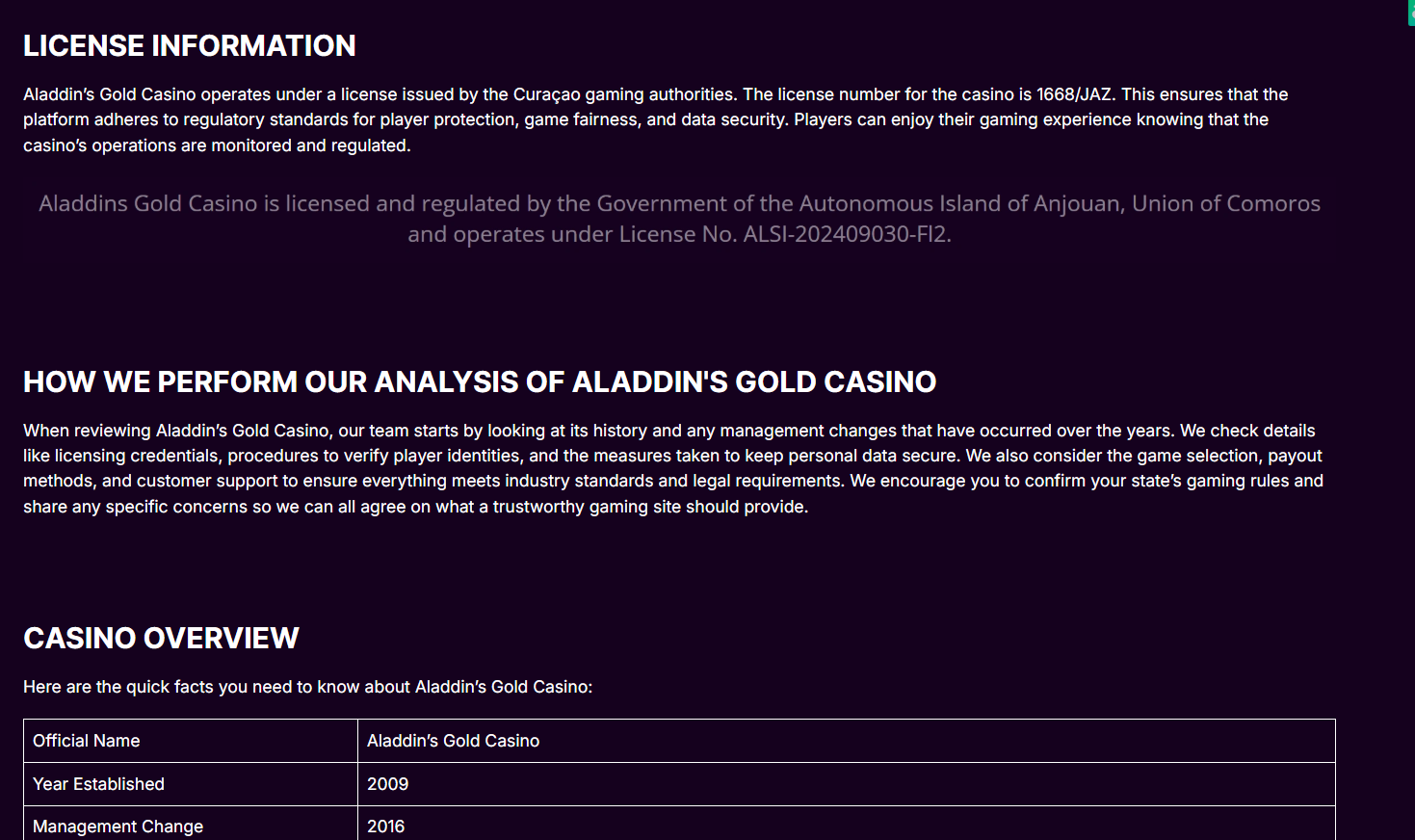The width and height of the screenshot is (1415, 840).
Task: Click the 2009 value in the table
Action: click(387, 784)
